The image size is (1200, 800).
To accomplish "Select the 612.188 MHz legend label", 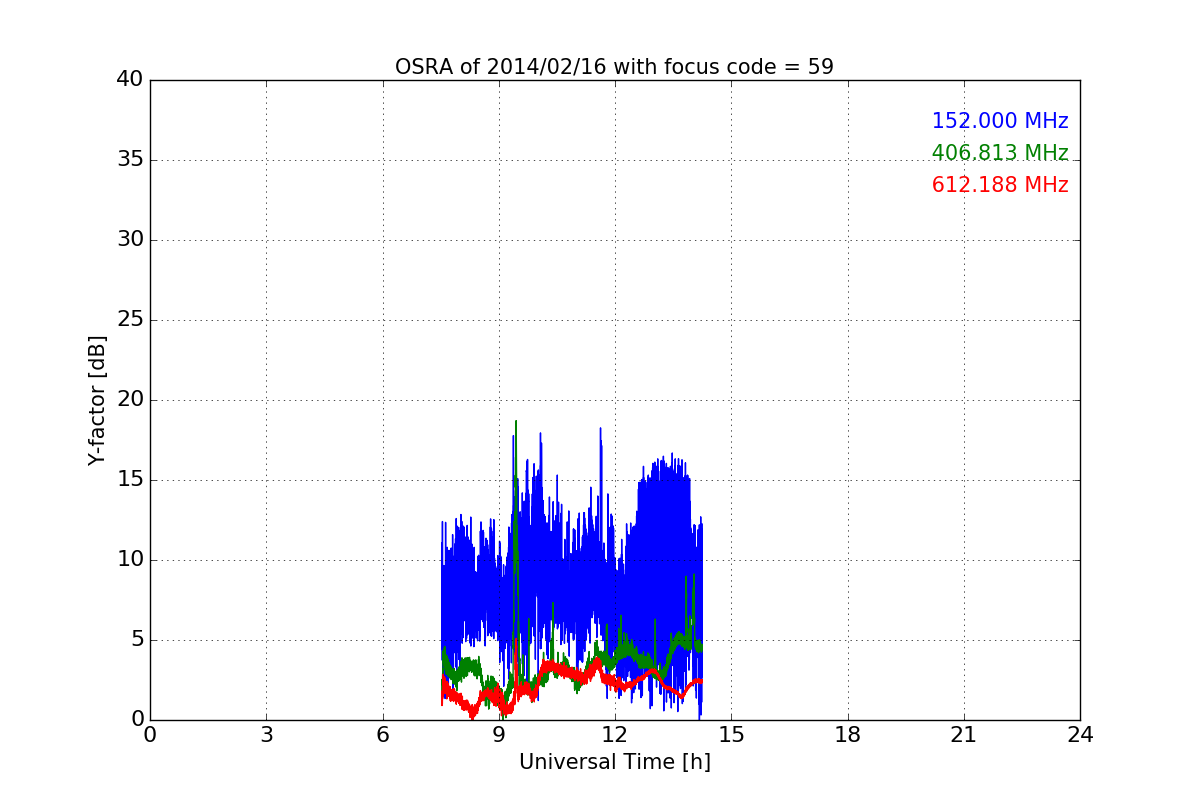I will [x=1000, y=185].
